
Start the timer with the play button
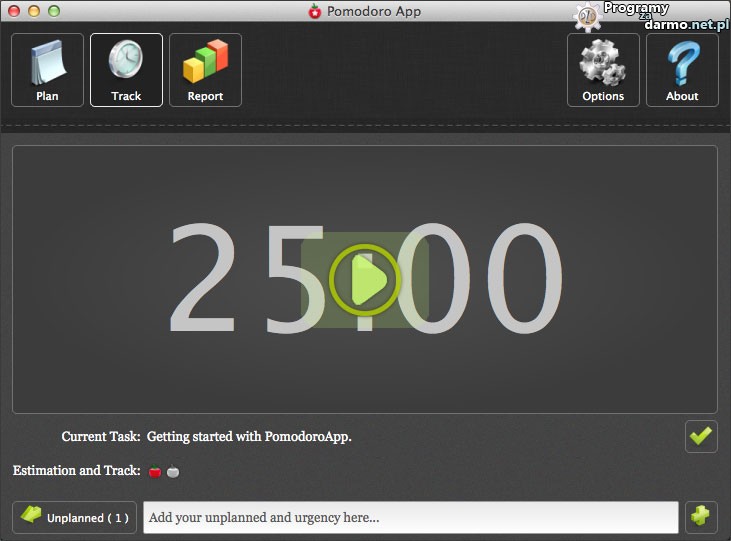(365, 281)
